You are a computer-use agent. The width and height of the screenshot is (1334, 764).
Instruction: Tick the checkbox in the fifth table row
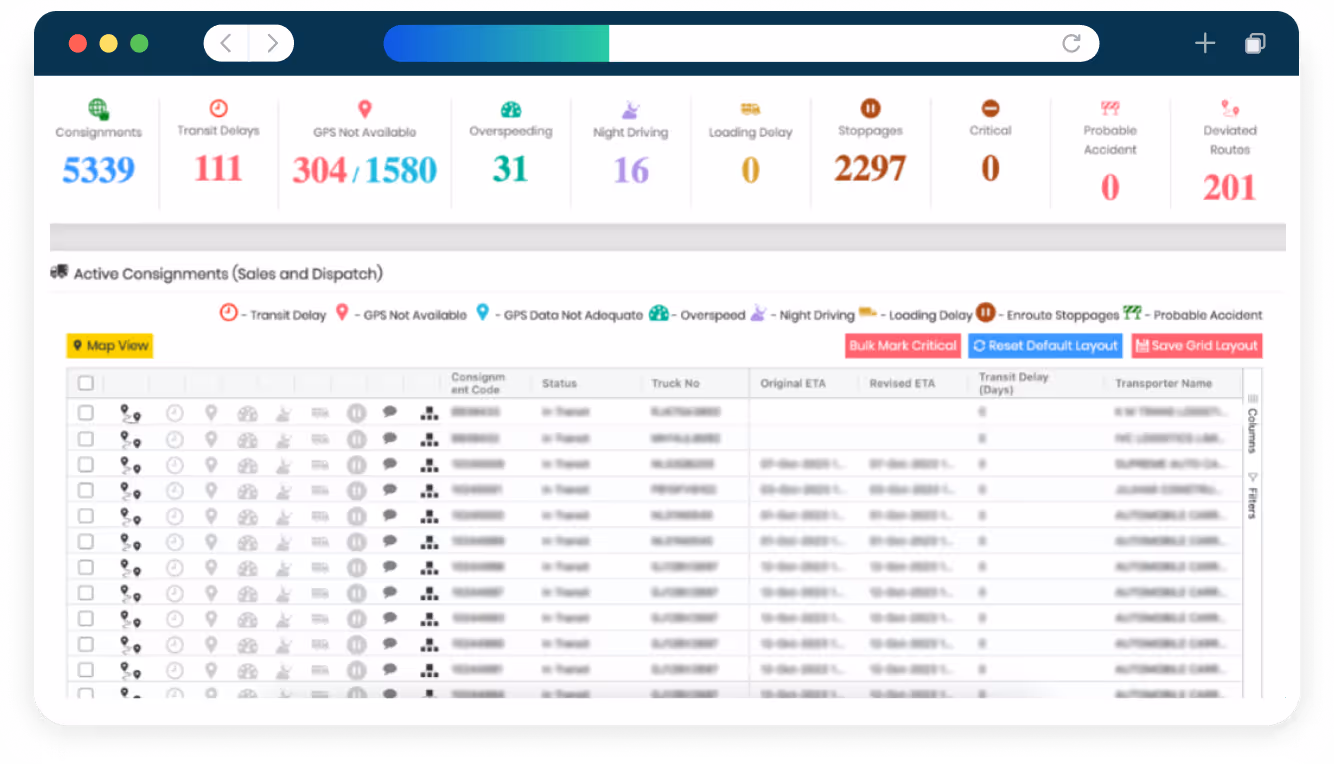(86, 515)
